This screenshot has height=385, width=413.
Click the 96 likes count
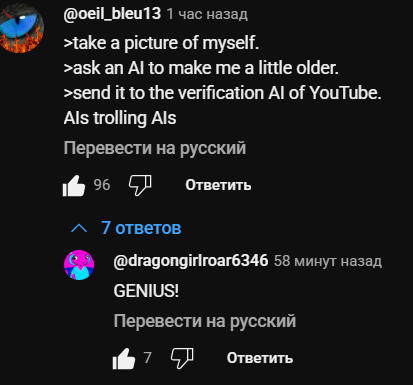[102, 185]
